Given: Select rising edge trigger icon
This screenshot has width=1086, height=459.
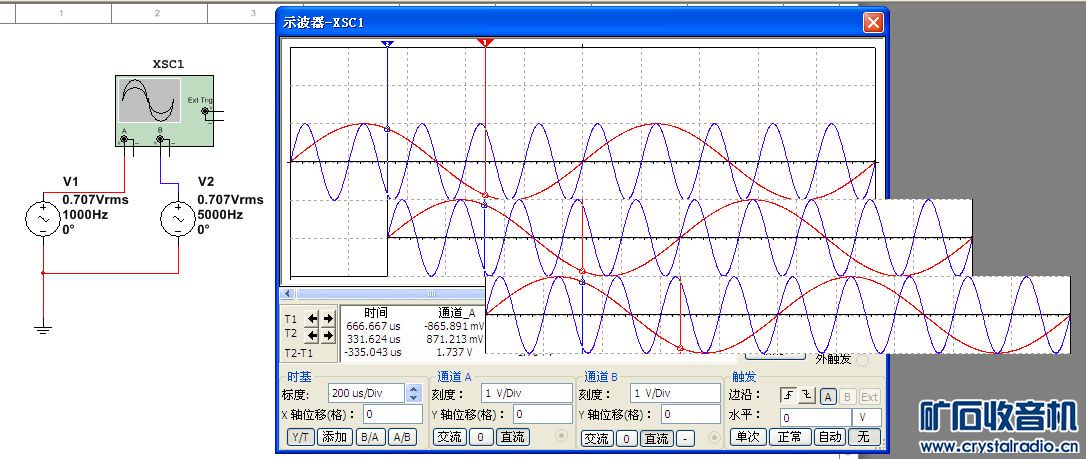Looking at the screenshot, I should 788,396.
